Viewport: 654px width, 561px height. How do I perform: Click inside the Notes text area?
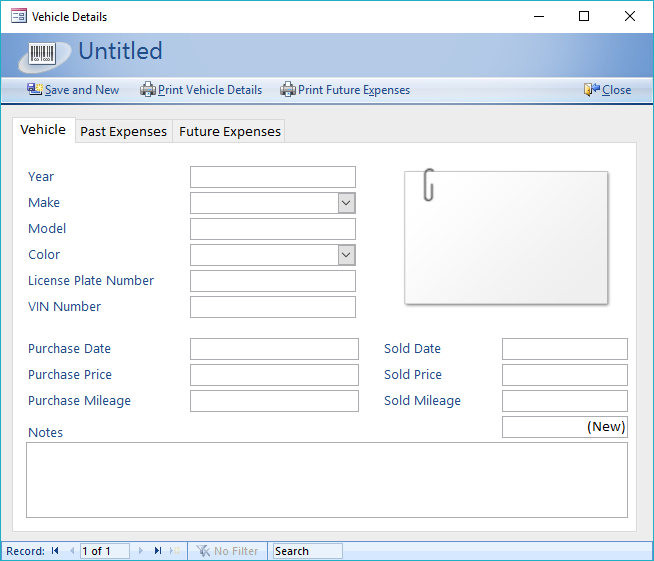326,480
